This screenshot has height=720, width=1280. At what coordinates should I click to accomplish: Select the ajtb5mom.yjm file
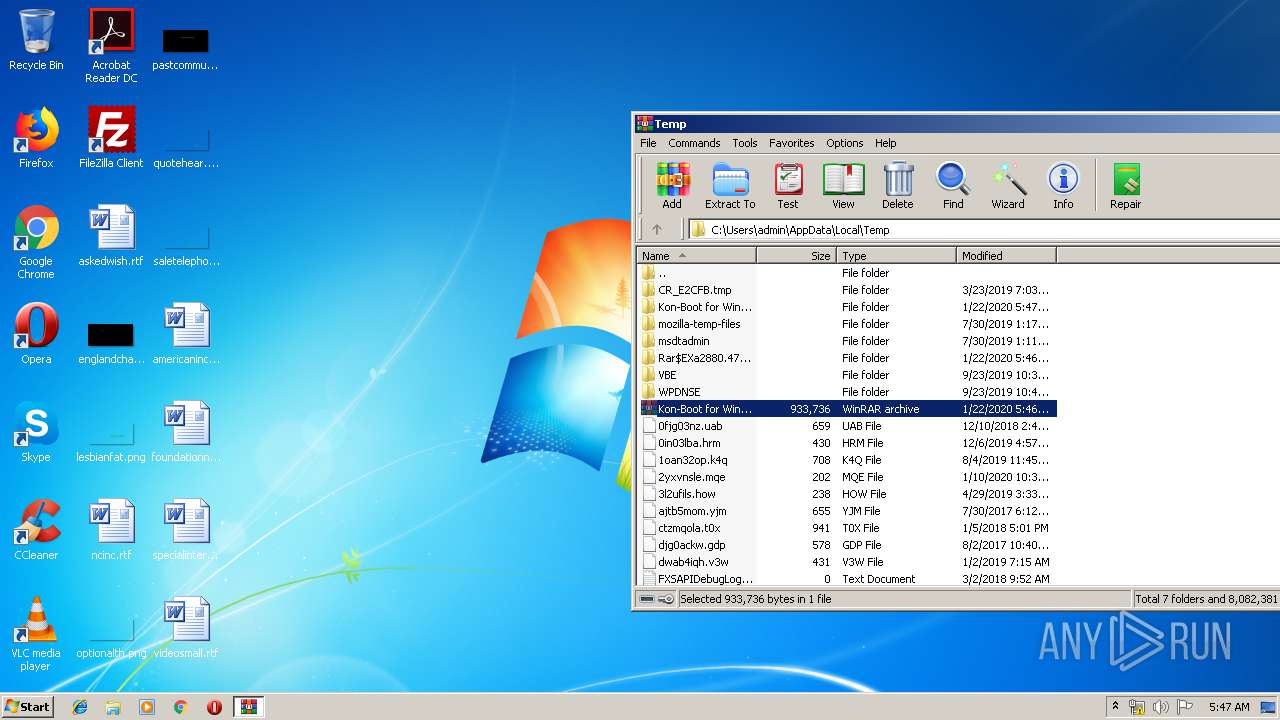847,511
